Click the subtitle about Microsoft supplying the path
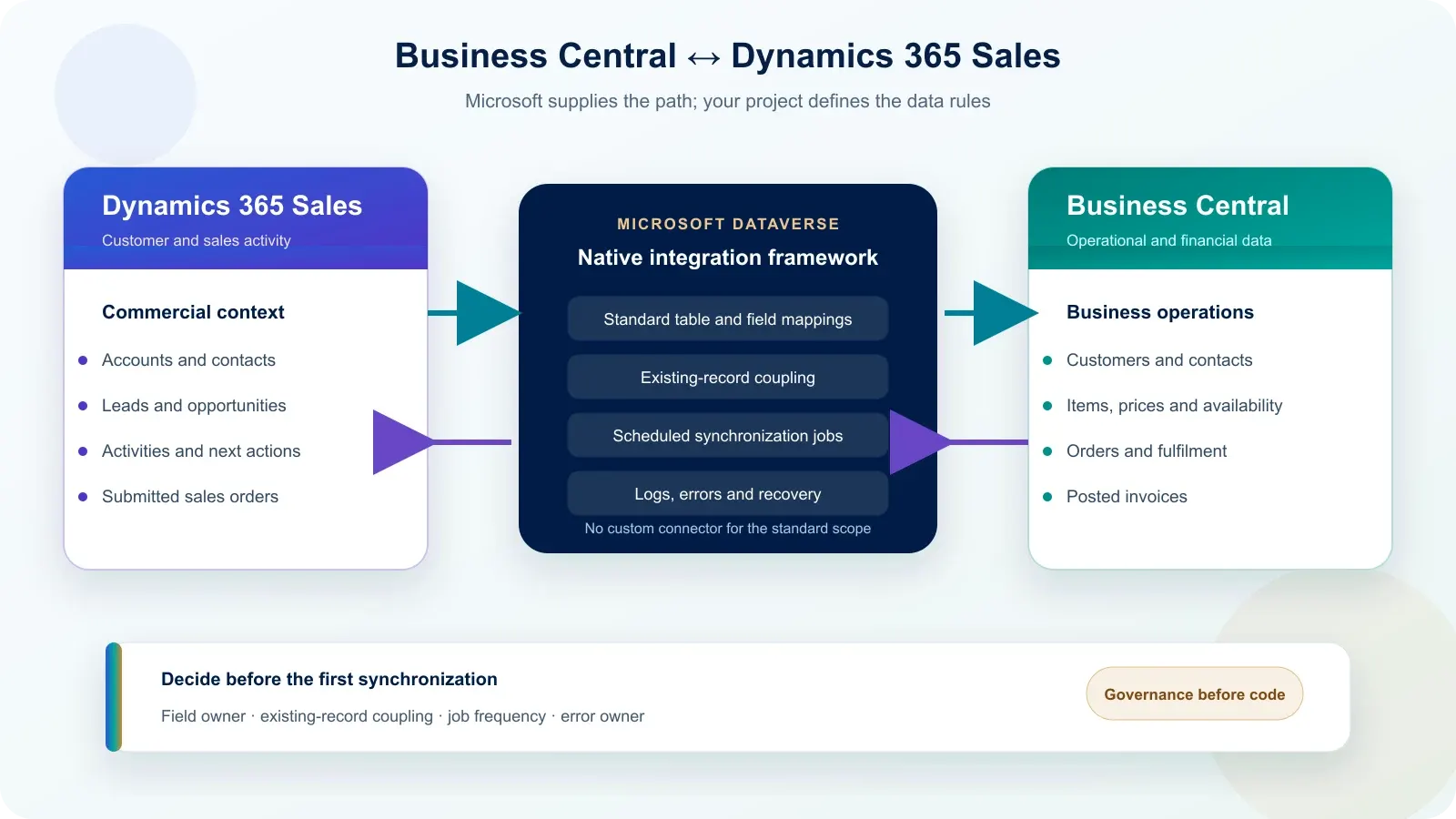Viewport: 1456px width, 819px height. click(x=728, y=101)
